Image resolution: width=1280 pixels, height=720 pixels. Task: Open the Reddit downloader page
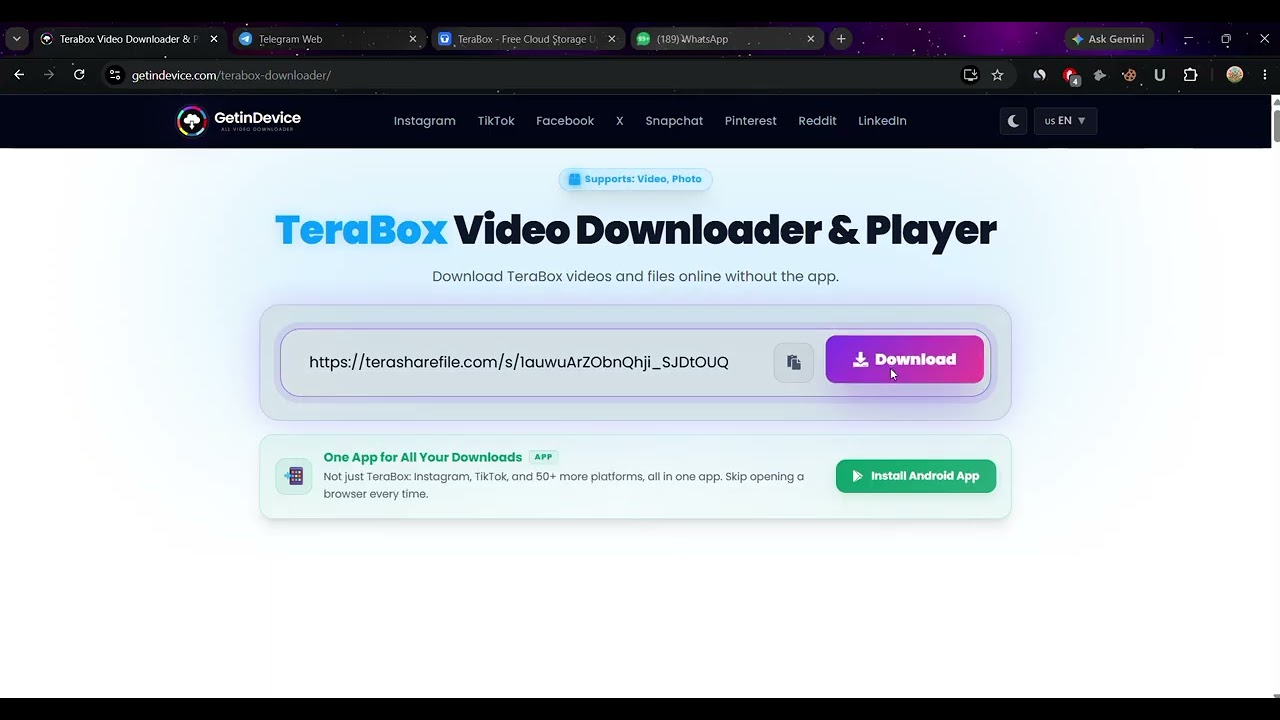[817, 121]
